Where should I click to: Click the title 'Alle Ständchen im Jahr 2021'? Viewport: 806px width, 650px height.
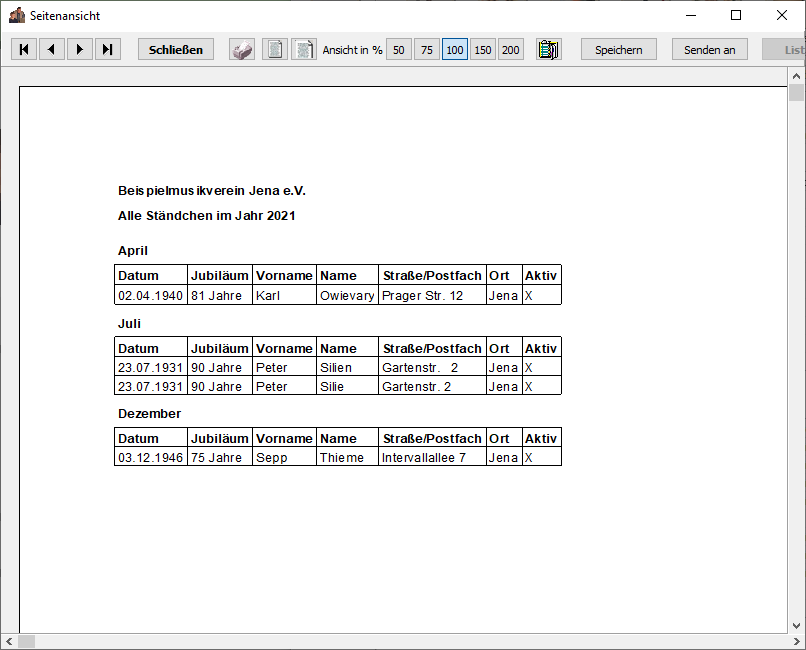click(207, 215)
